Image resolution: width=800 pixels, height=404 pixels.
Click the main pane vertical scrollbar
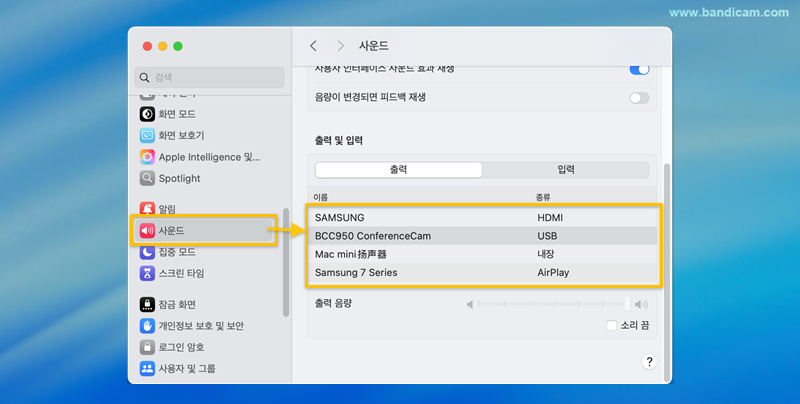click(666, 273)
